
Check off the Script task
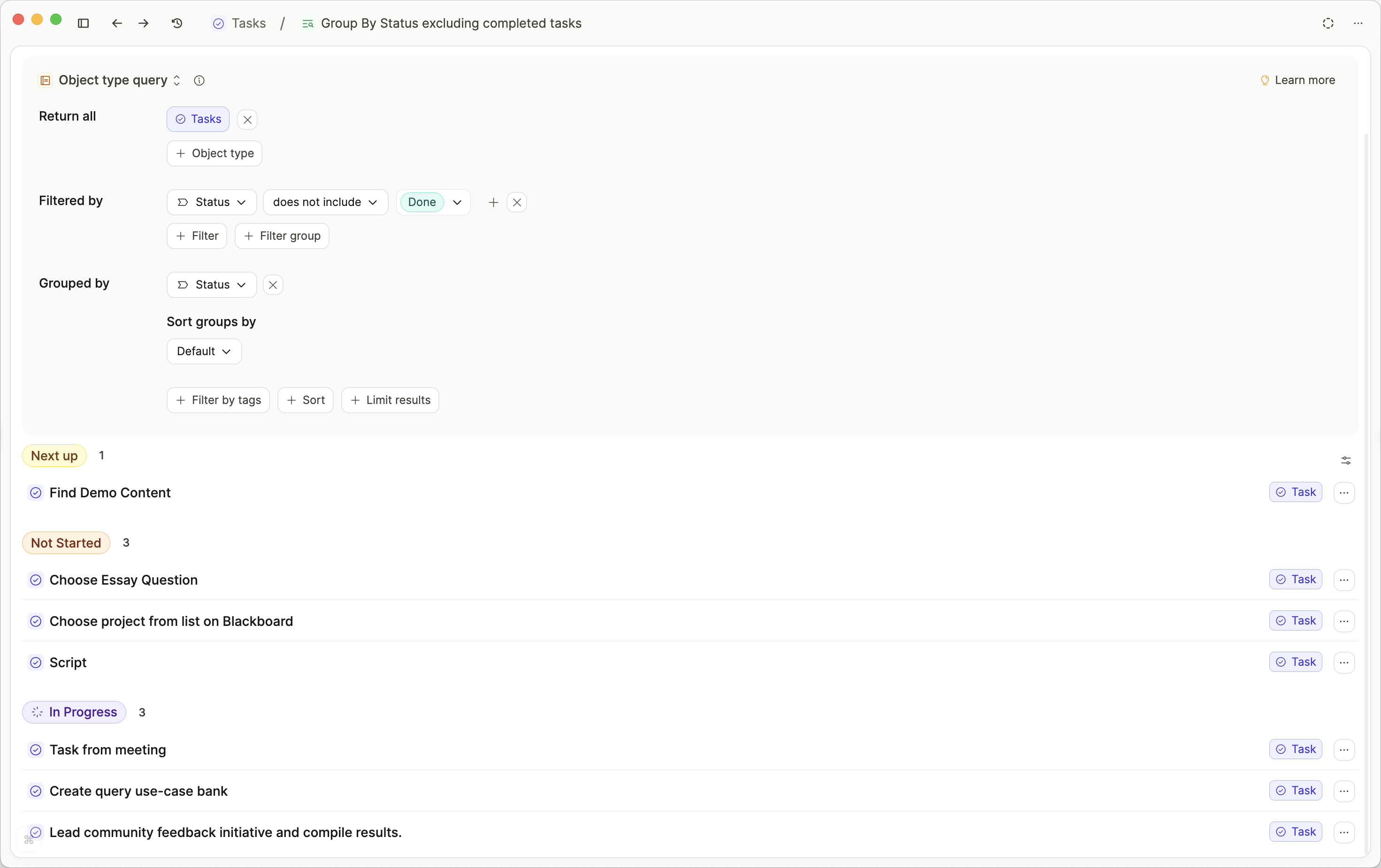pos(36,662)
